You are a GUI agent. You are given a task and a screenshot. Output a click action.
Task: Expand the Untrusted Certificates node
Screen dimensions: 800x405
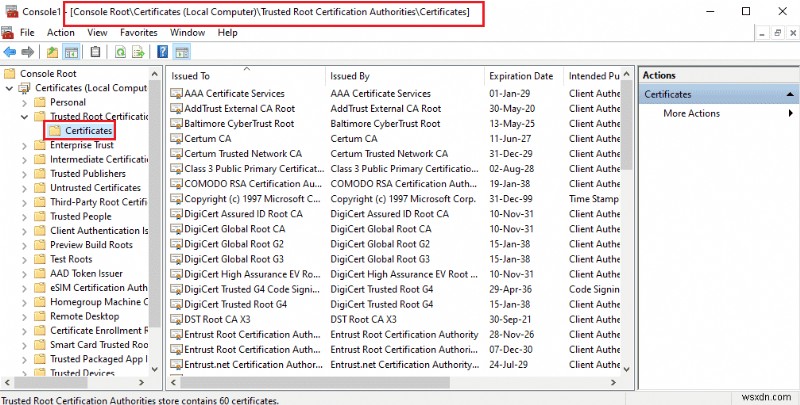coord(24,188)
